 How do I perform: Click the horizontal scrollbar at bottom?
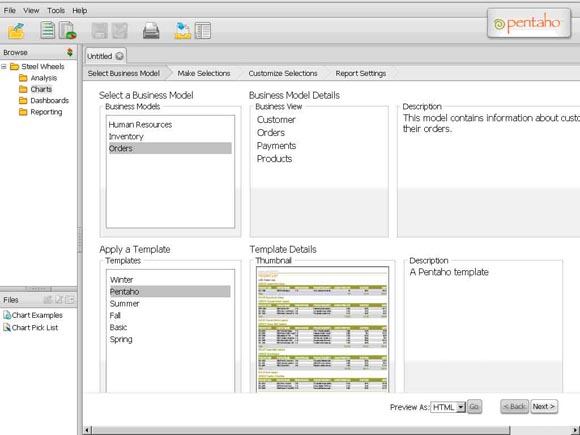[x=301, y=430]
